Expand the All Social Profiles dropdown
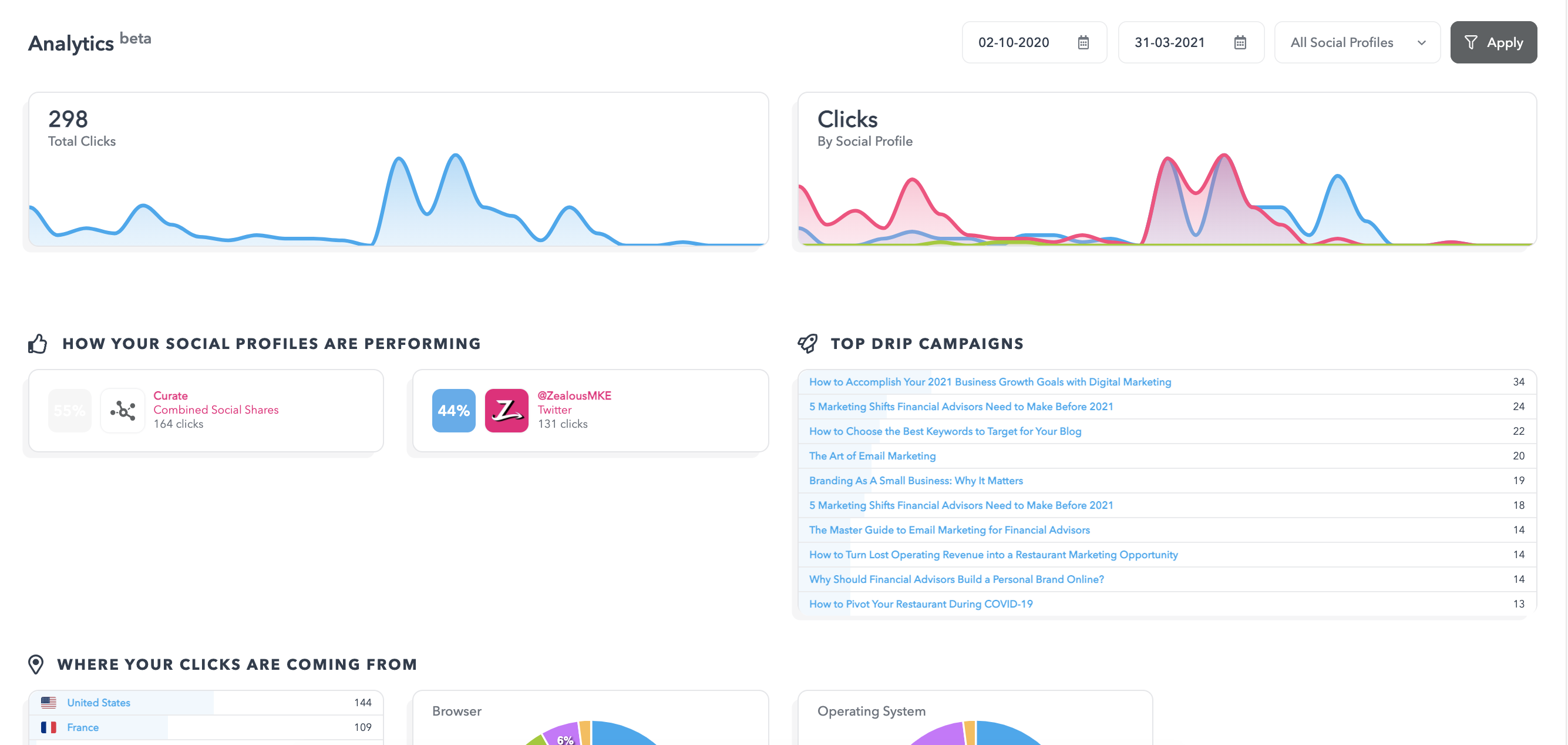Screen dimensions: 1568x745 (x=1357, y=43)
